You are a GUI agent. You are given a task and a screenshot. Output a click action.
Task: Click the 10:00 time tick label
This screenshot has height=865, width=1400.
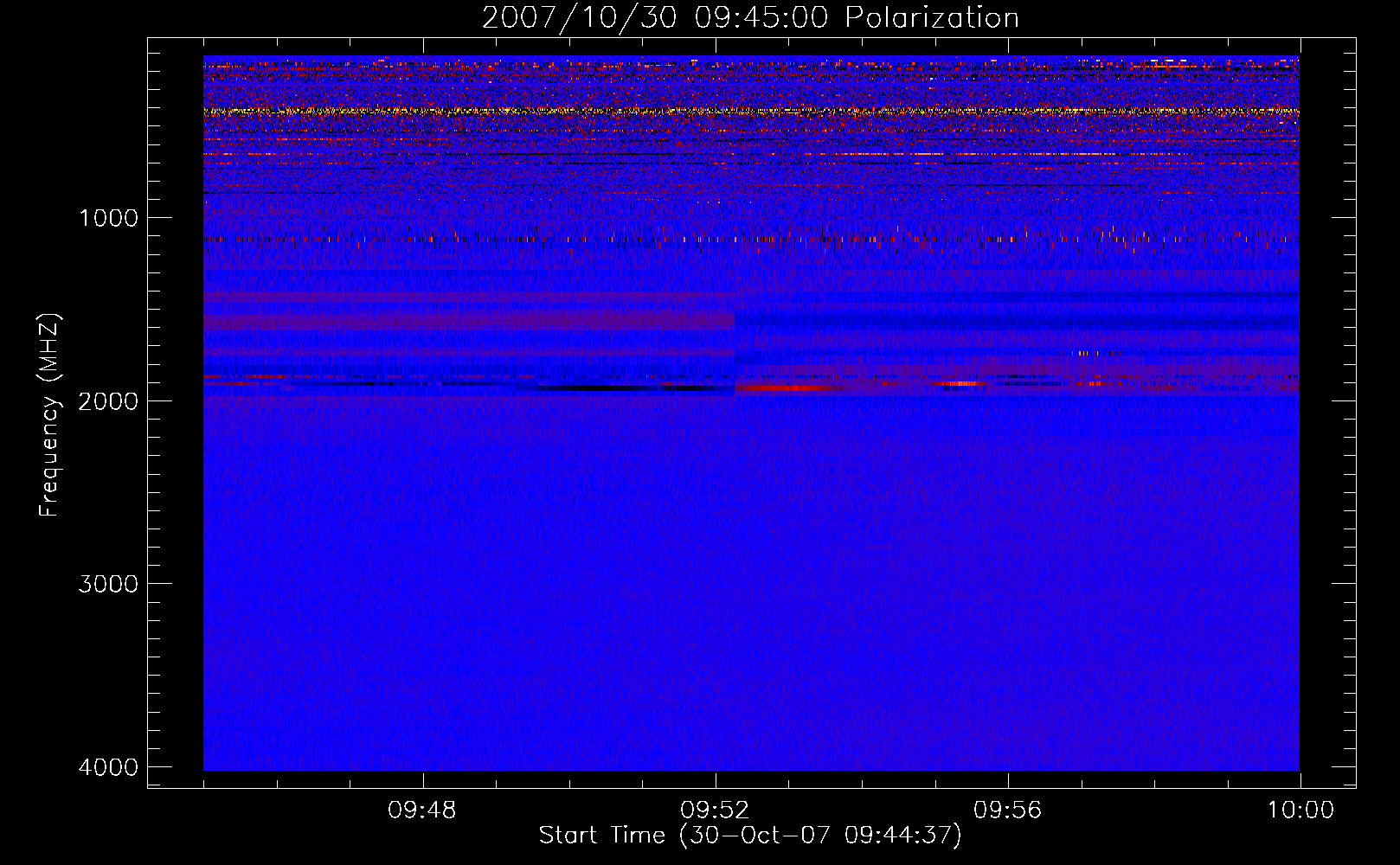tap(1300, 811)
